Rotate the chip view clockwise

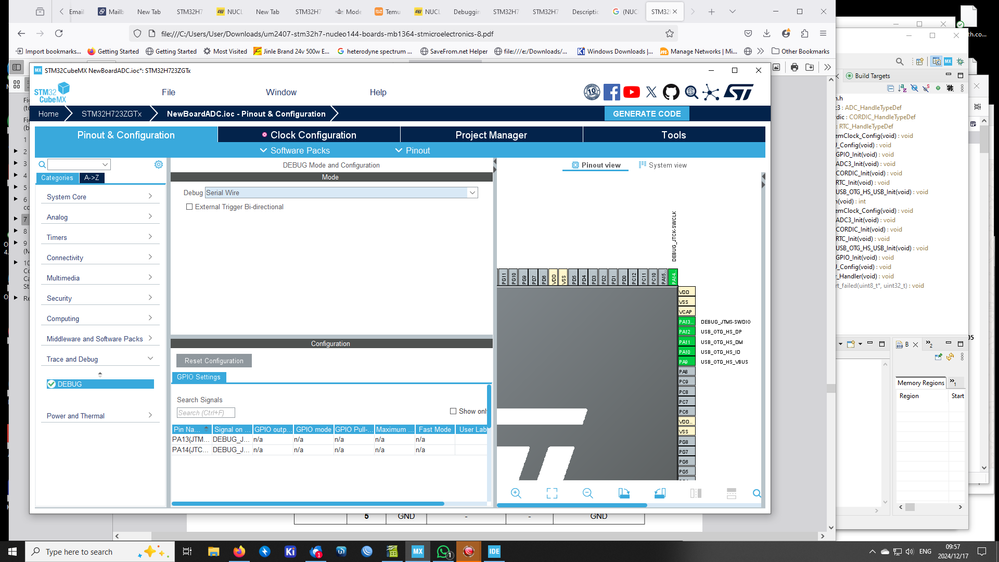click(x=624, y=493)
